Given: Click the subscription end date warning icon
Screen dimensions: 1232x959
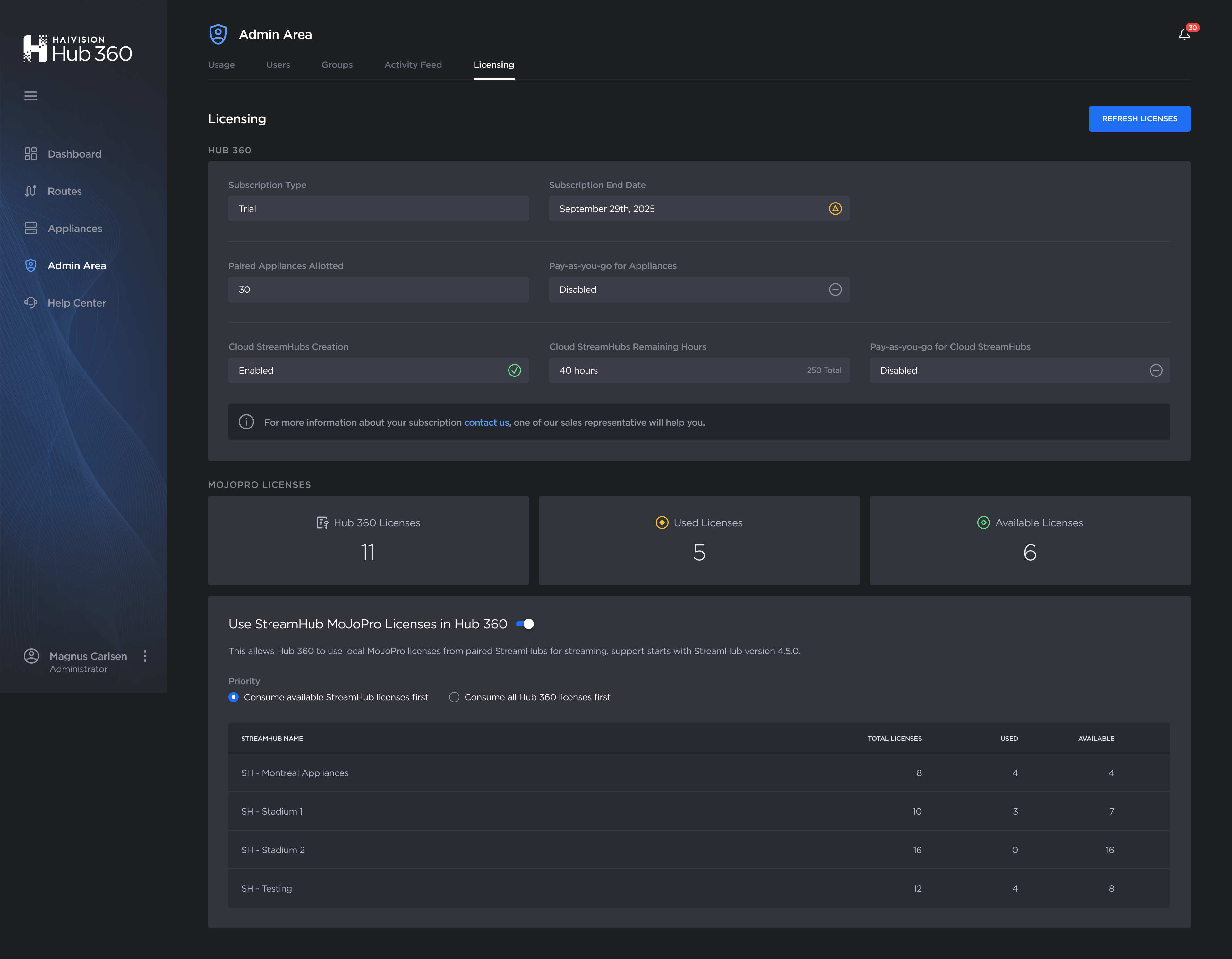Looking at the screenshot, I should point(835,209).
